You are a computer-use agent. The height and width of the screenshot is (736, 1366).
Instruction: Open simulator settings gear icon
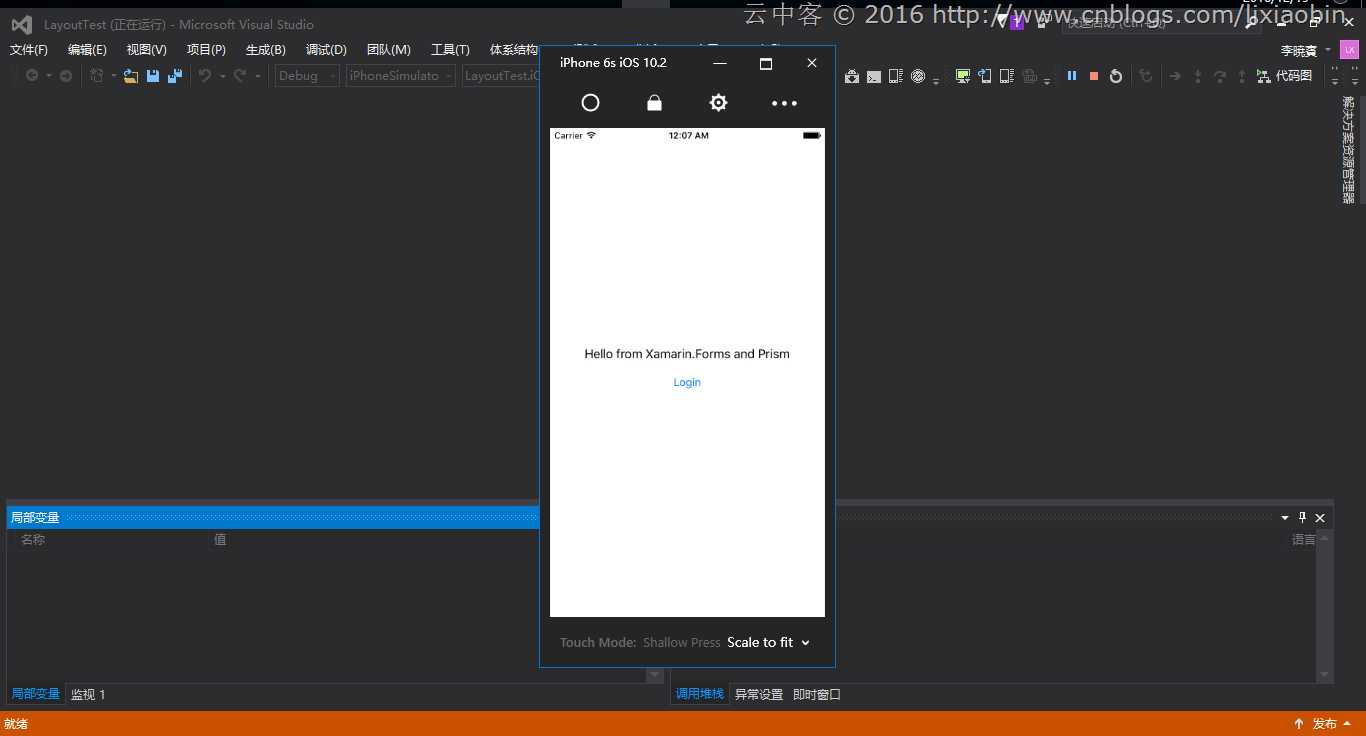tap(718, 102)
